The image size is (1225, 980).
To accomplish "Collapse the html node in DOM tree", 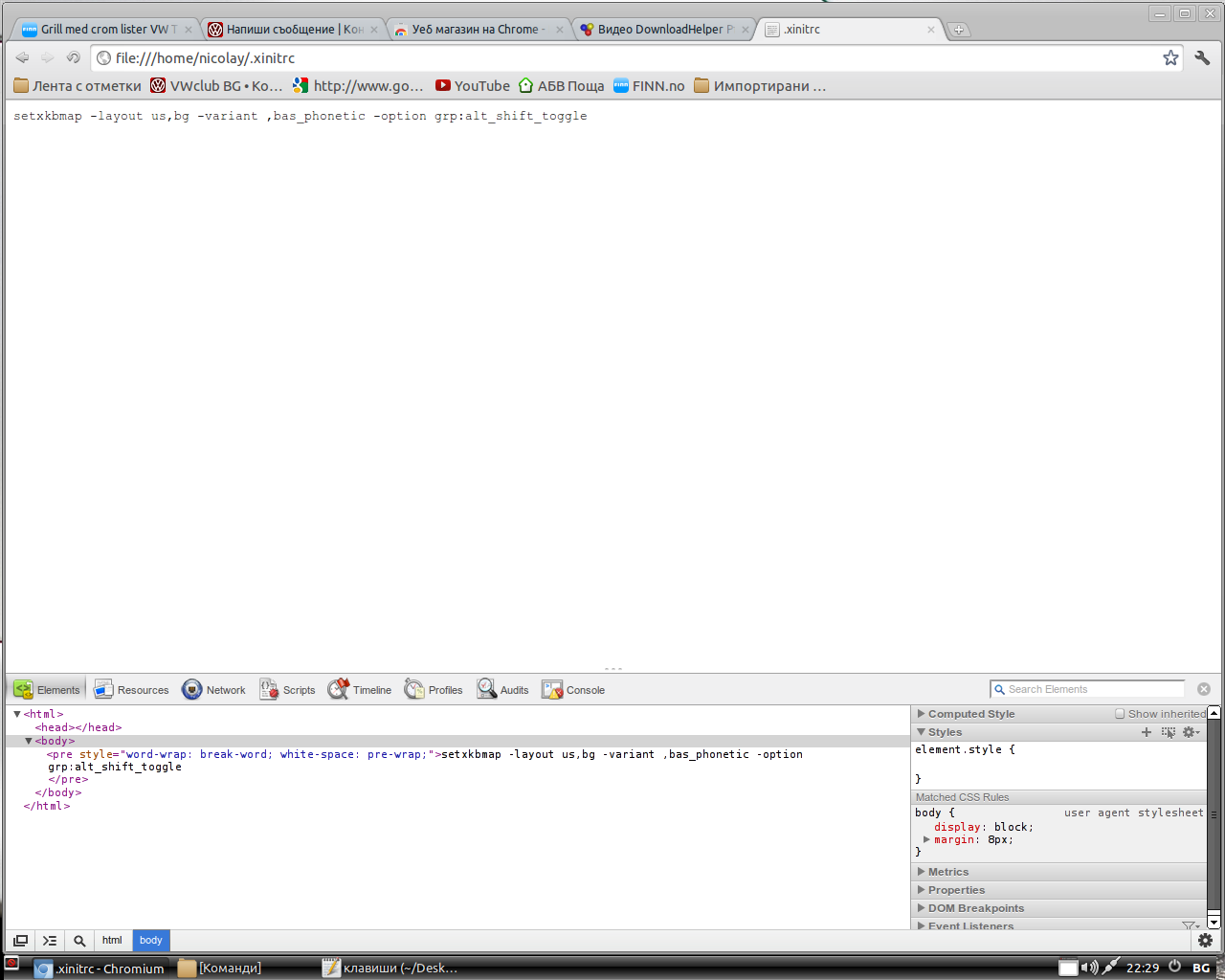I will click(17, 714).
